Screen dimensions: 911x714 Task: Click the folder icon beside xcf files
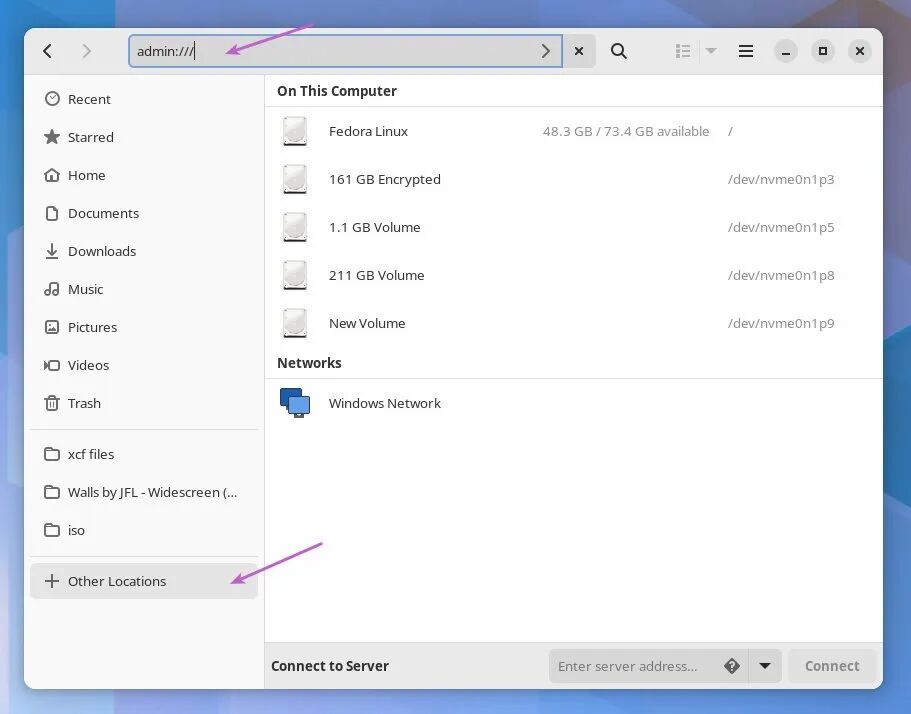[52, 454]
